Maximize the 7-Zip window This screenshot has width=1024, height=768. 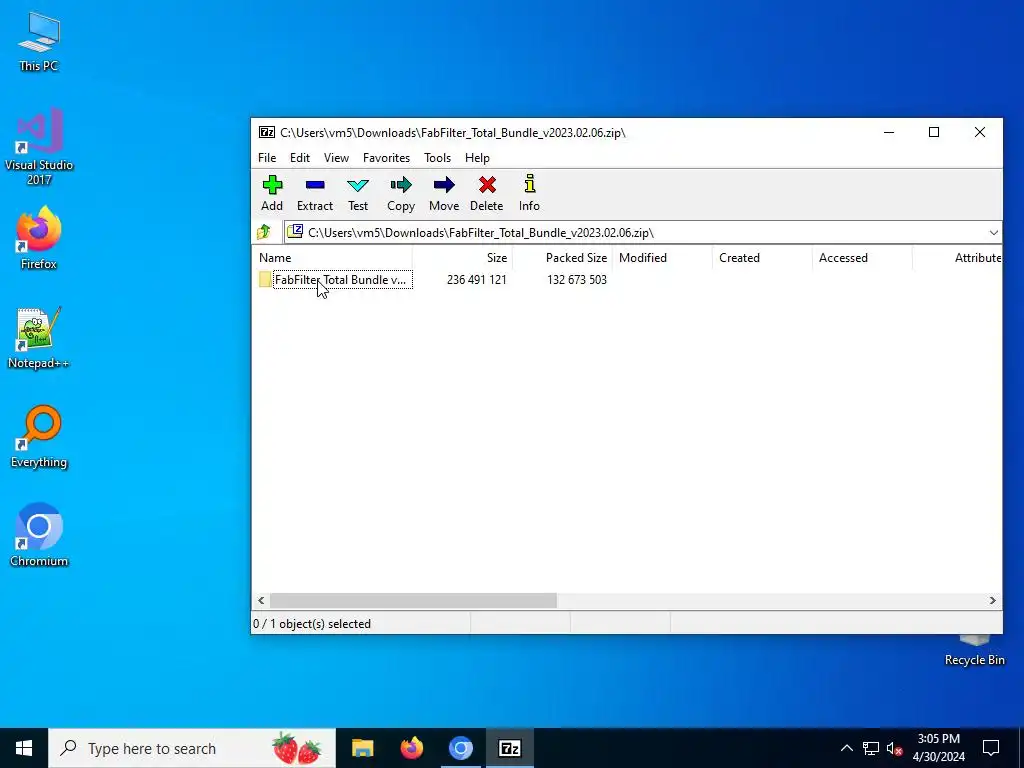point(934,133)
